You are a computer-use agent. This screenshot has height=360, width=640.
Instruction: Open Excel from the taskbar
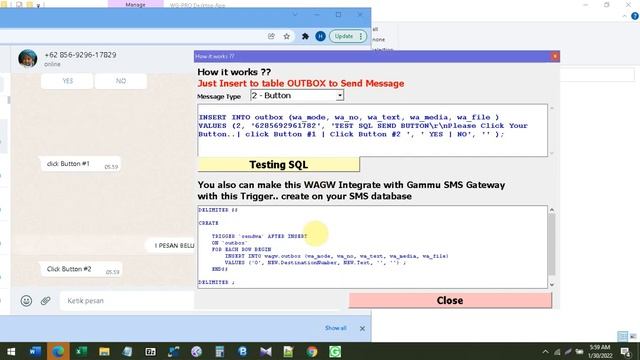(81, 351)
